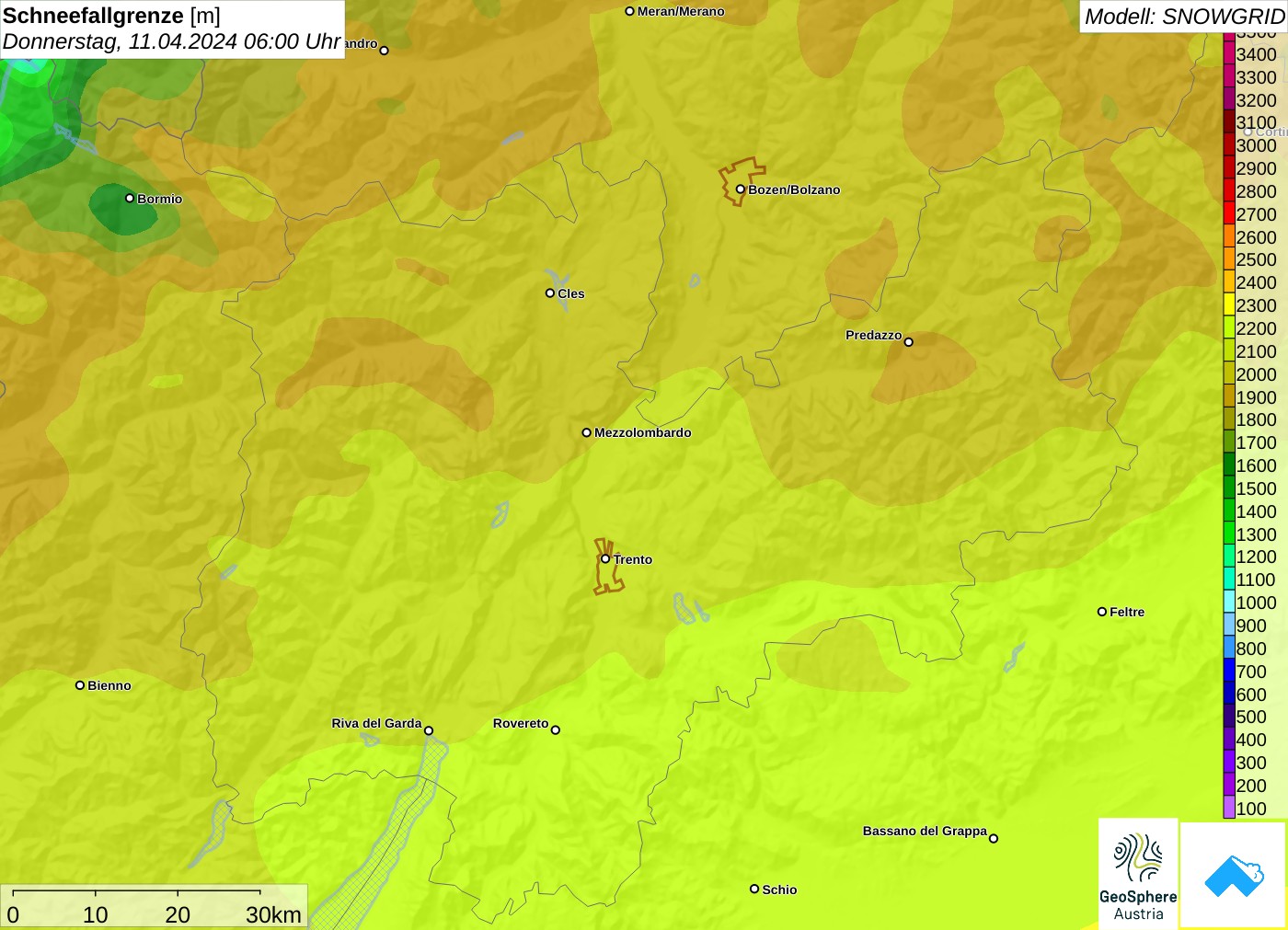Screen dimensions: 1288x930
Task: Click the "10" scale bar tick label
Action: [x=96, y=914]
